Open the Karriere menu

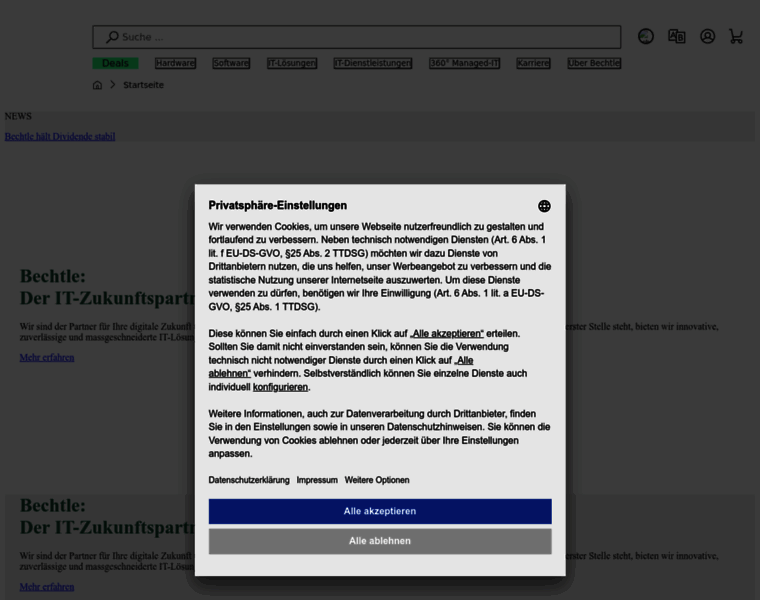pyautogui.click(x=533, y=63)
